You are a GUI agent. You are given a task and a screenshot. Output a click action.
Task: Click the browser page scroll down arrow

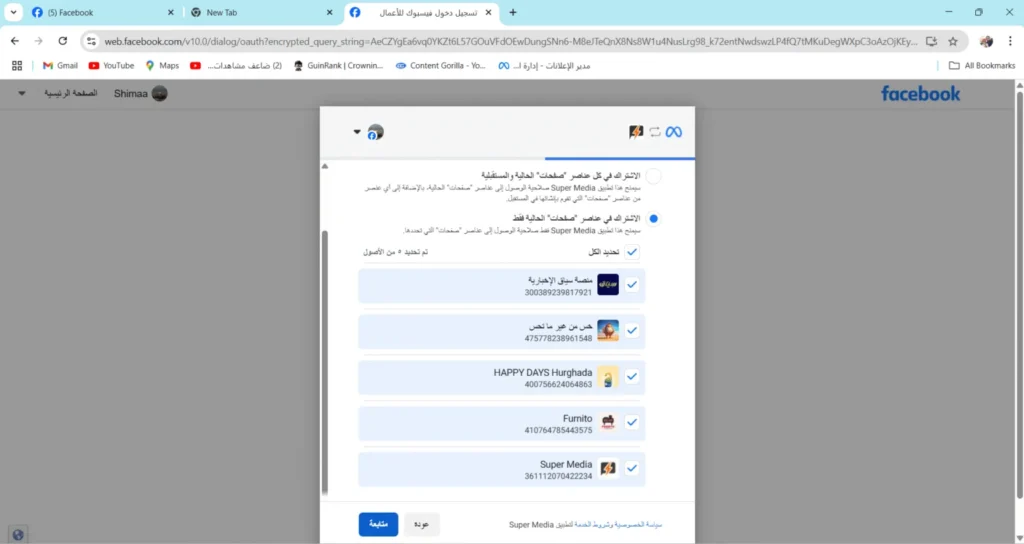click(x=1019, y=539)
